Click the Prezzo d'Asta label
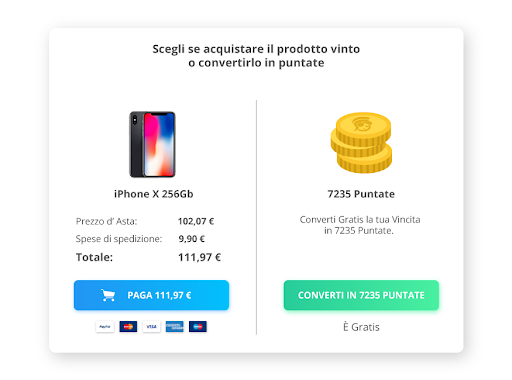The image size is (512, 380). 106,221
